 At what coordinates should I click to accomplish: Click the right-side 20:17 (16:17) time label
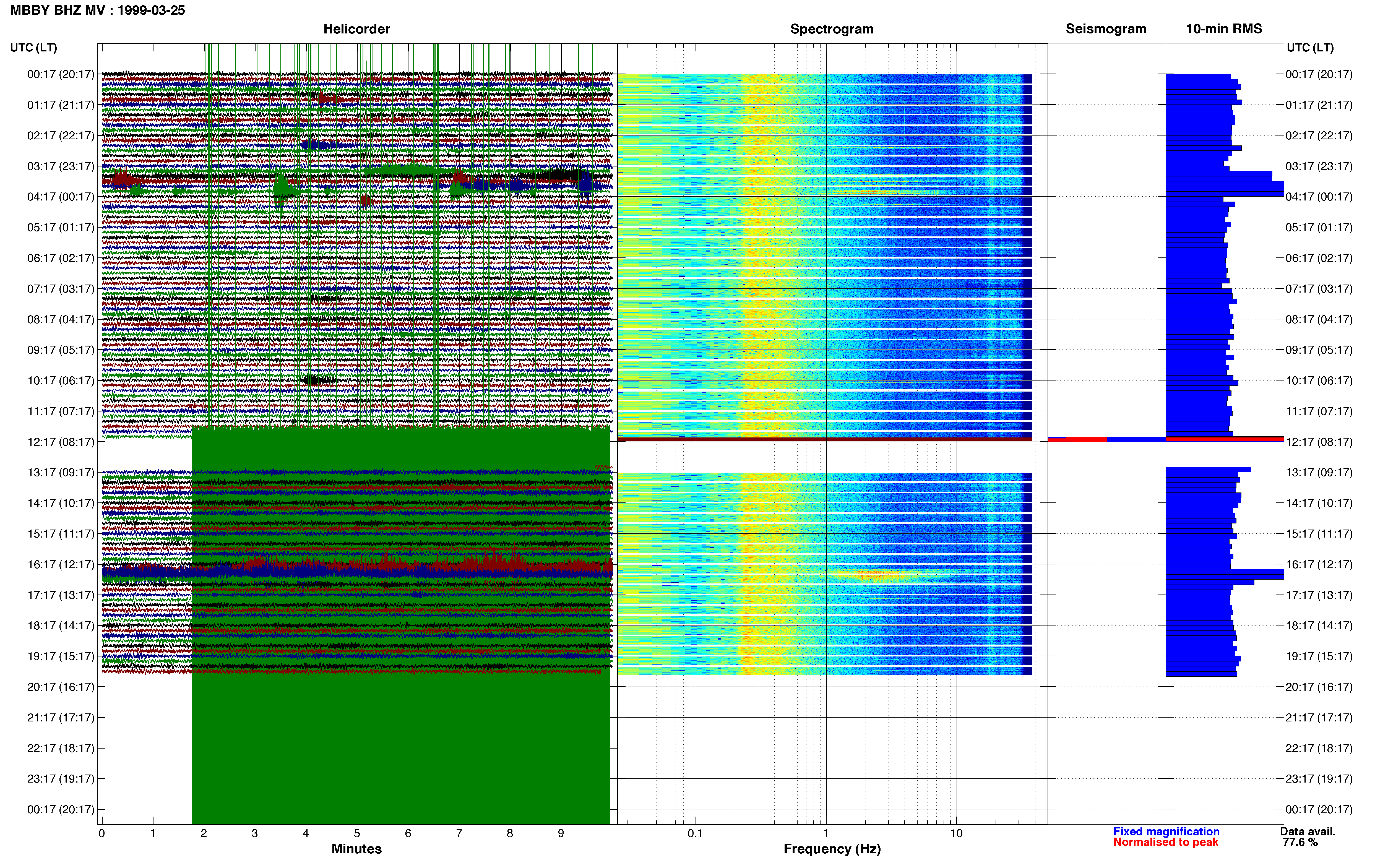point(1319,687)
